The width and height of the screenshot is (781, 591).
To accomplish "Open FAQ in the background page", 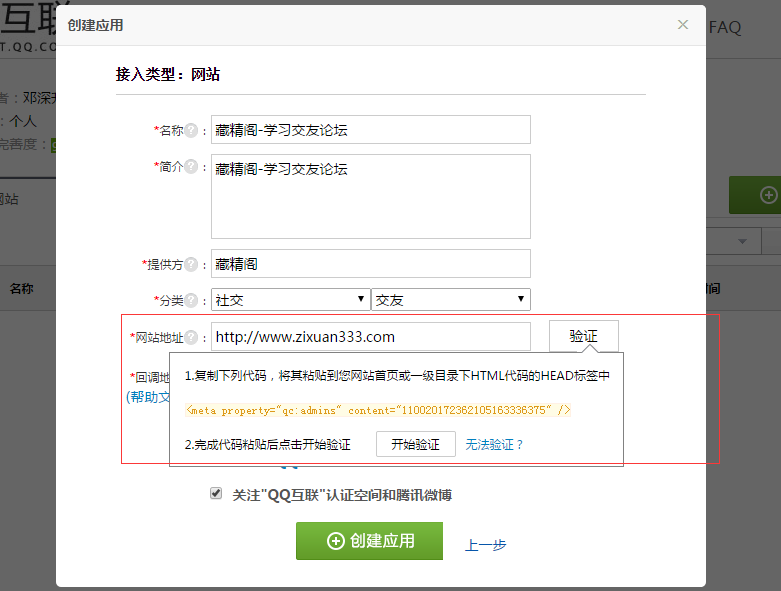I will click(725, 27).
